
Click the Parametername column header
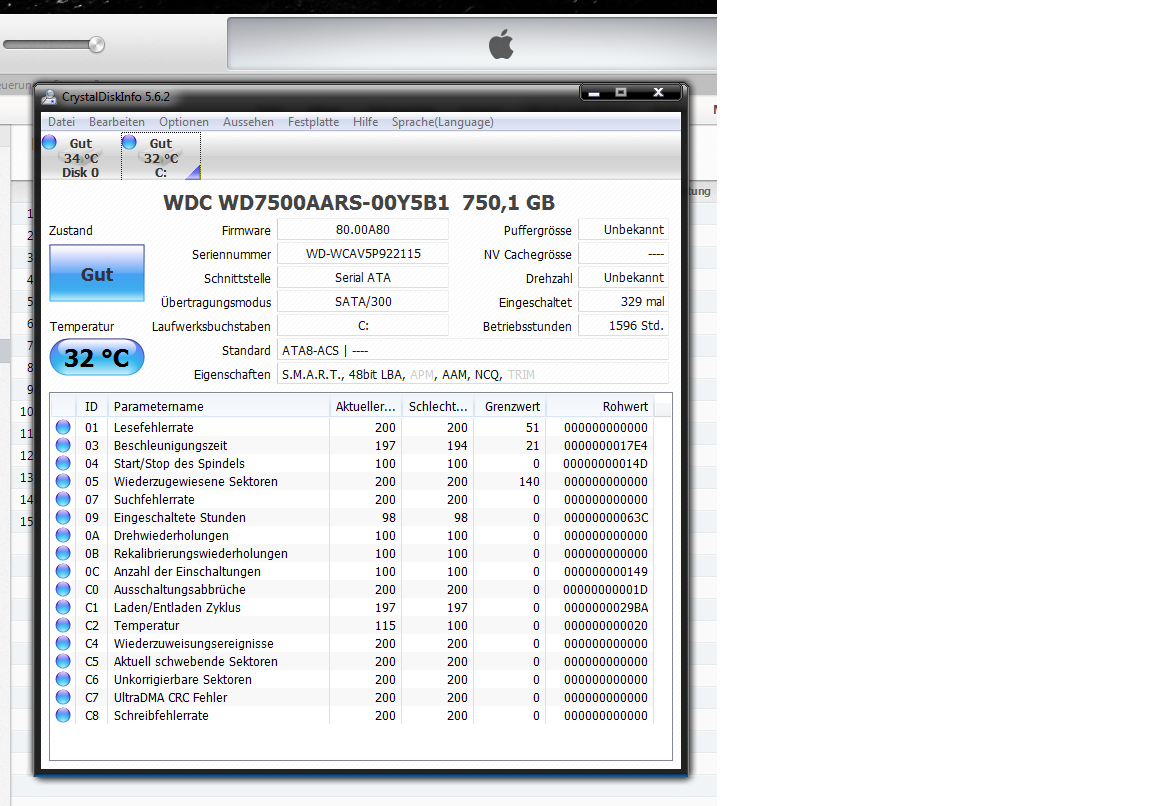pyautogui.click(x=218, y=406)
